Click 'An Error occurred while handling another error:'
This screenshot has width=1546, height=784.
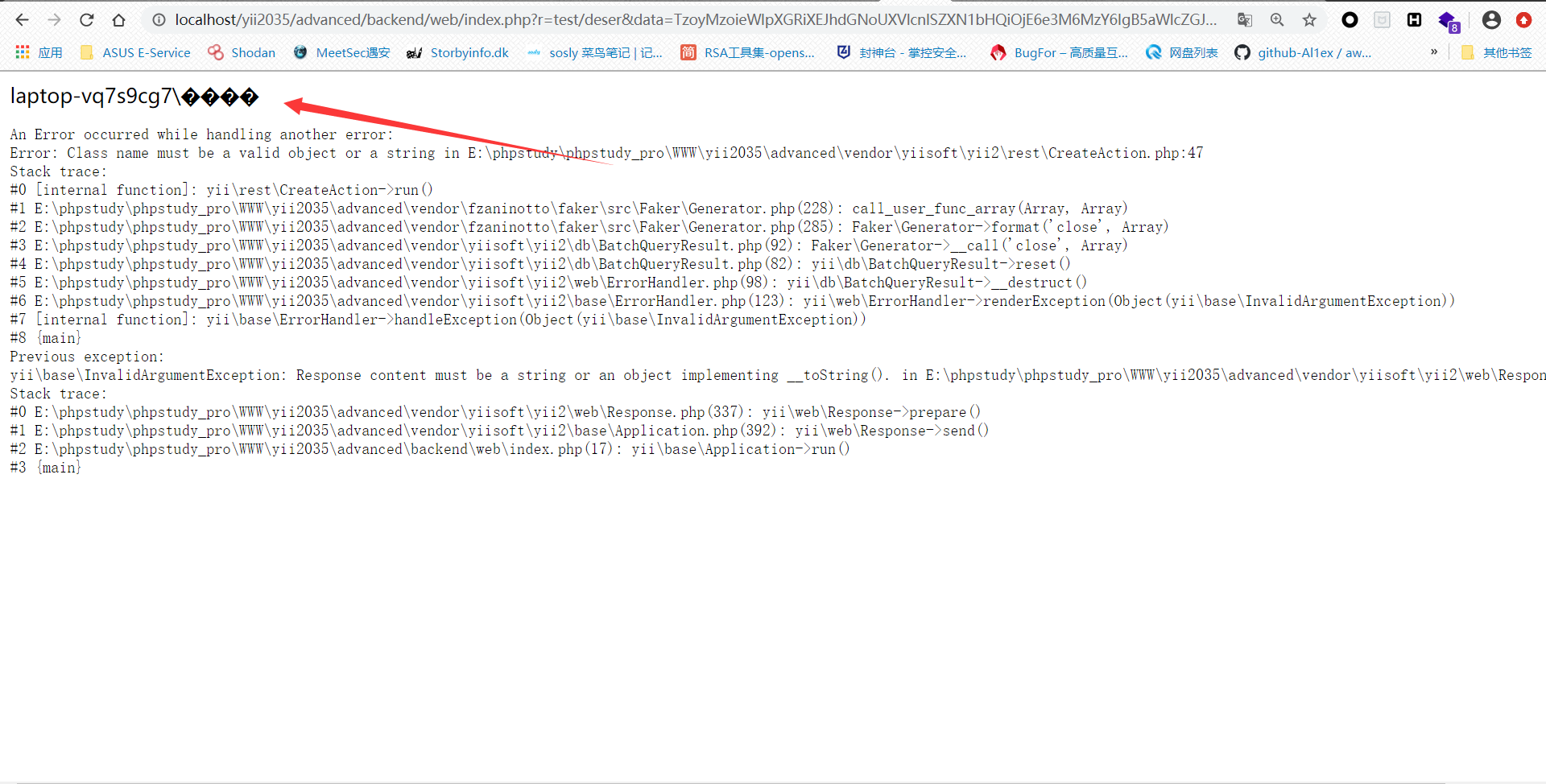pos(201,134)
